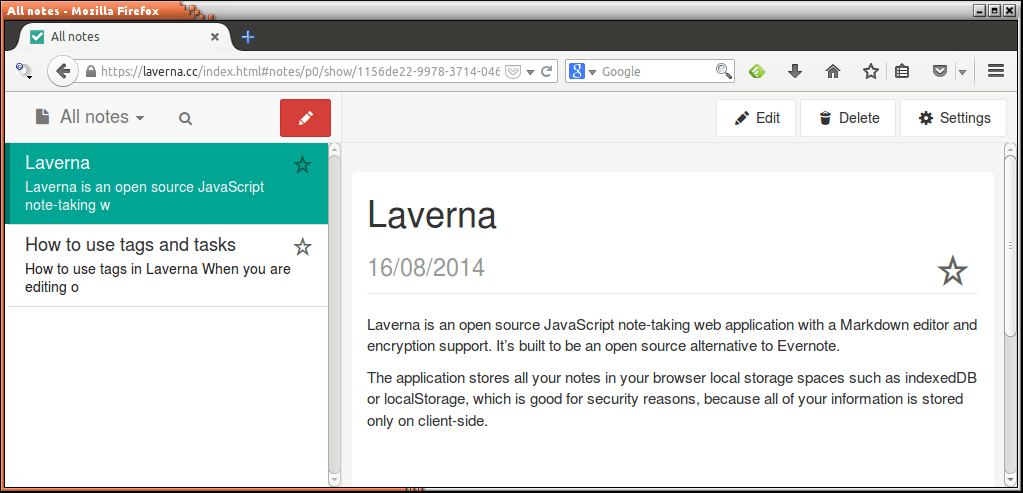
Task: Click the lock icon in the address bar
Action: pos(91,71)
